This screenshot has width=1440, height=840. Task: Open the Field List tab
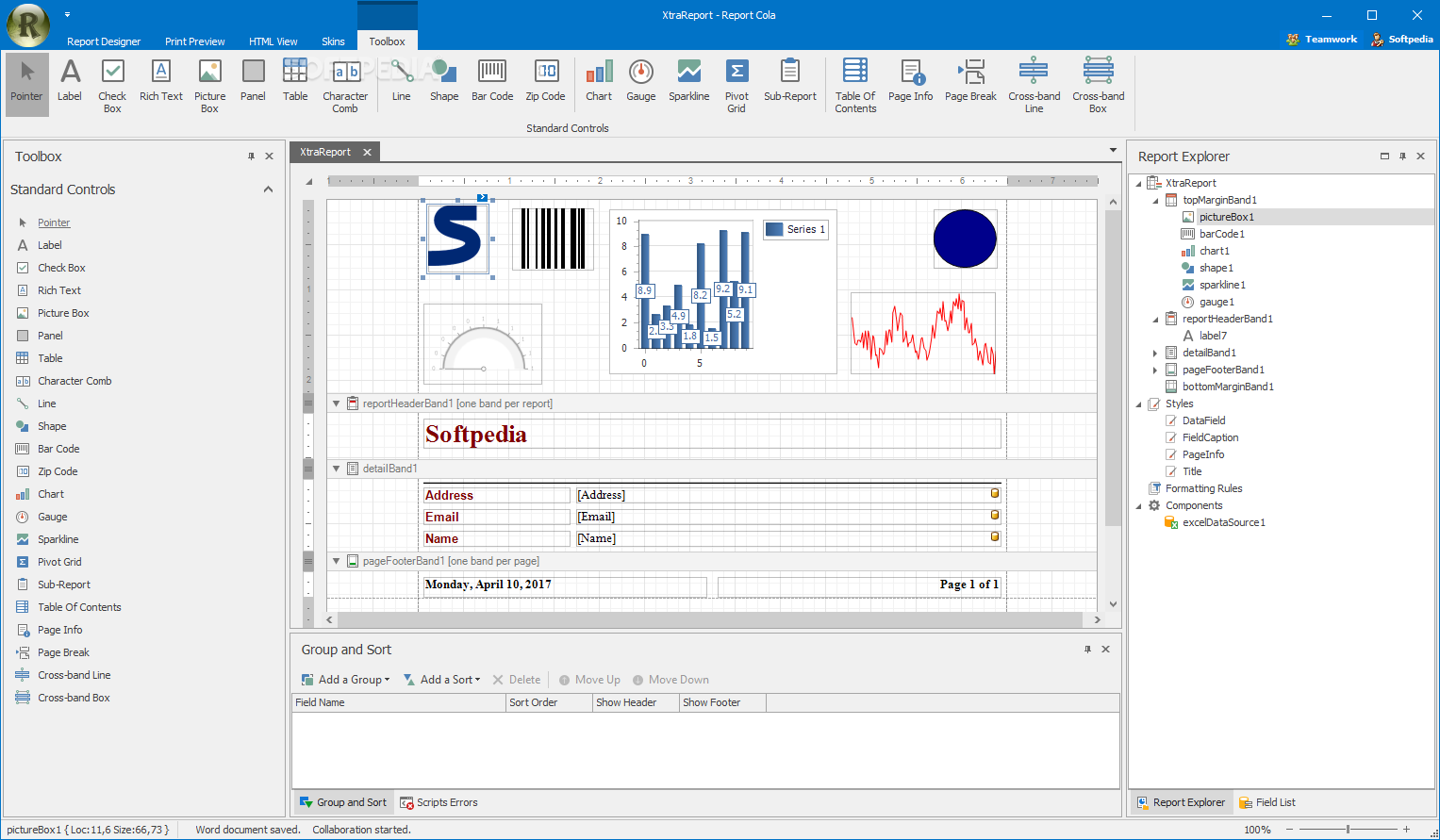pyautogui.click(x=1266, y=803)
